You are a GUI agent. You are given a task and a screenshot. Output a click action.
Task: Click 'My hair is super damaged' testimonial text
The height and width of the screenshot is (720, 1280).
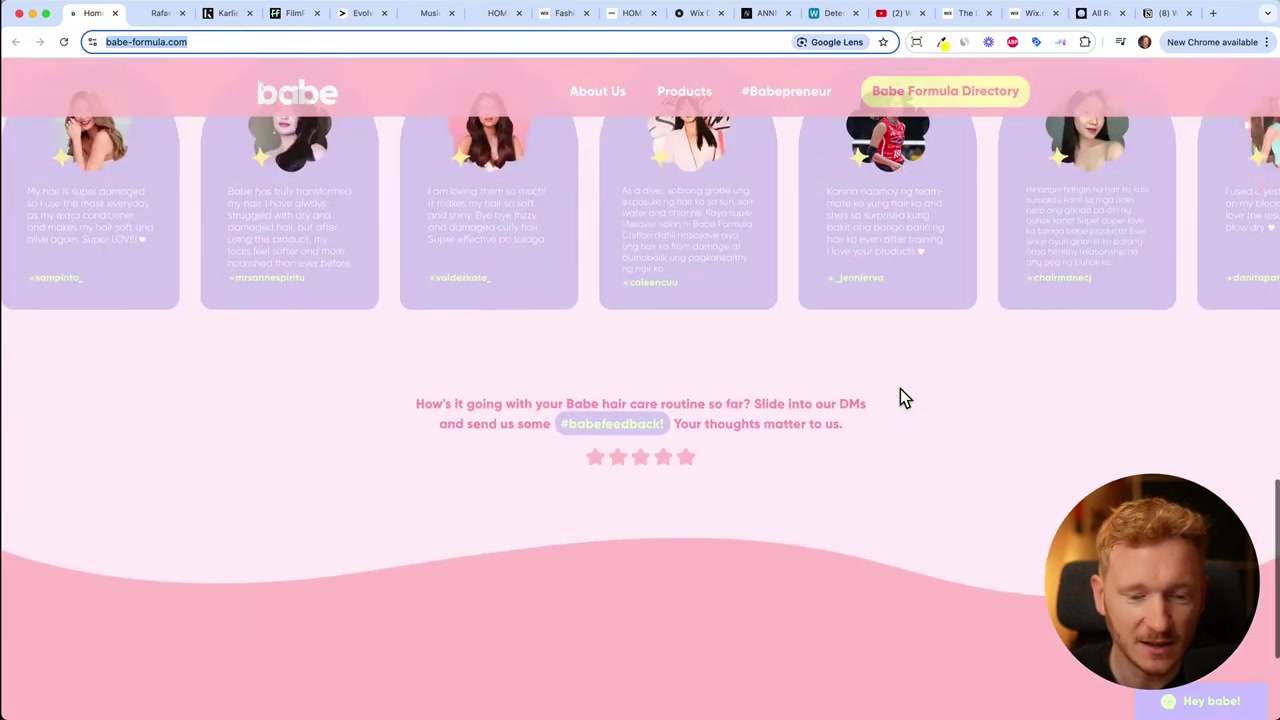pyautogui.click(x=88, y=215)
